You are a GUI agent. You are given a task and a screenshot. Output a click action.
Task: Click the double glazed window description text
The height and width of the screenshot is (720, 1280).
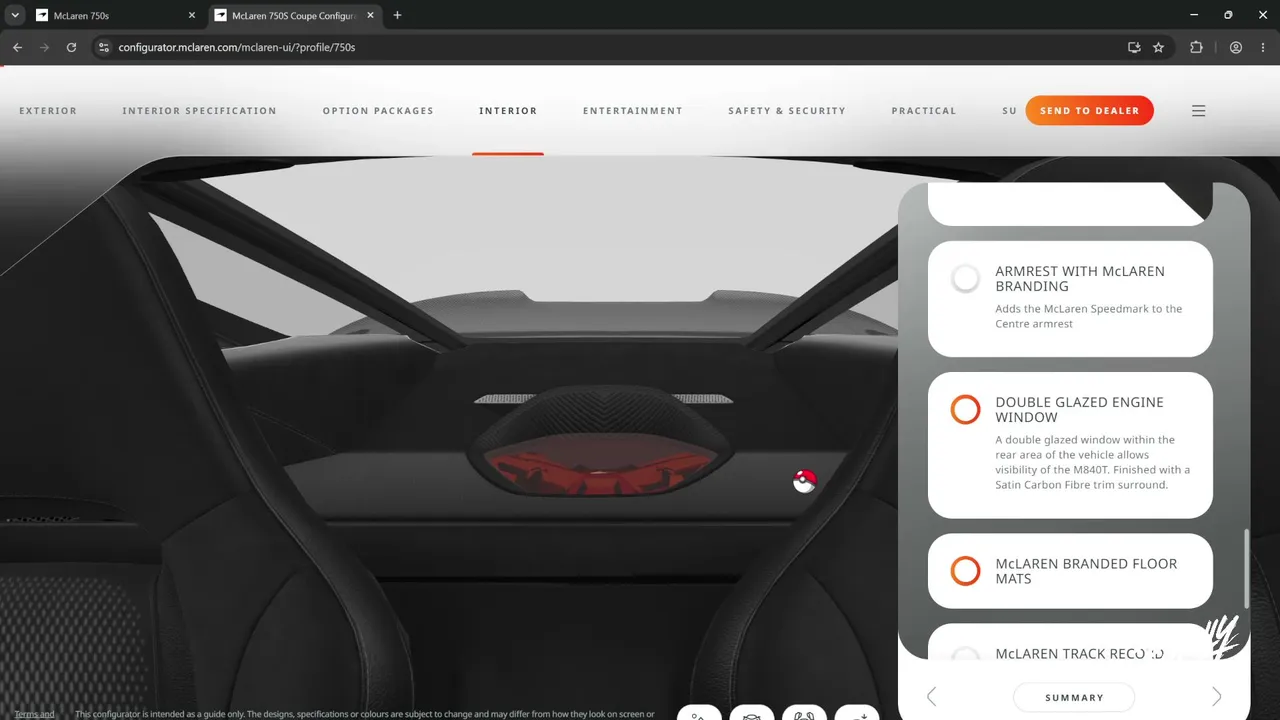click(x=1092, y=462)
